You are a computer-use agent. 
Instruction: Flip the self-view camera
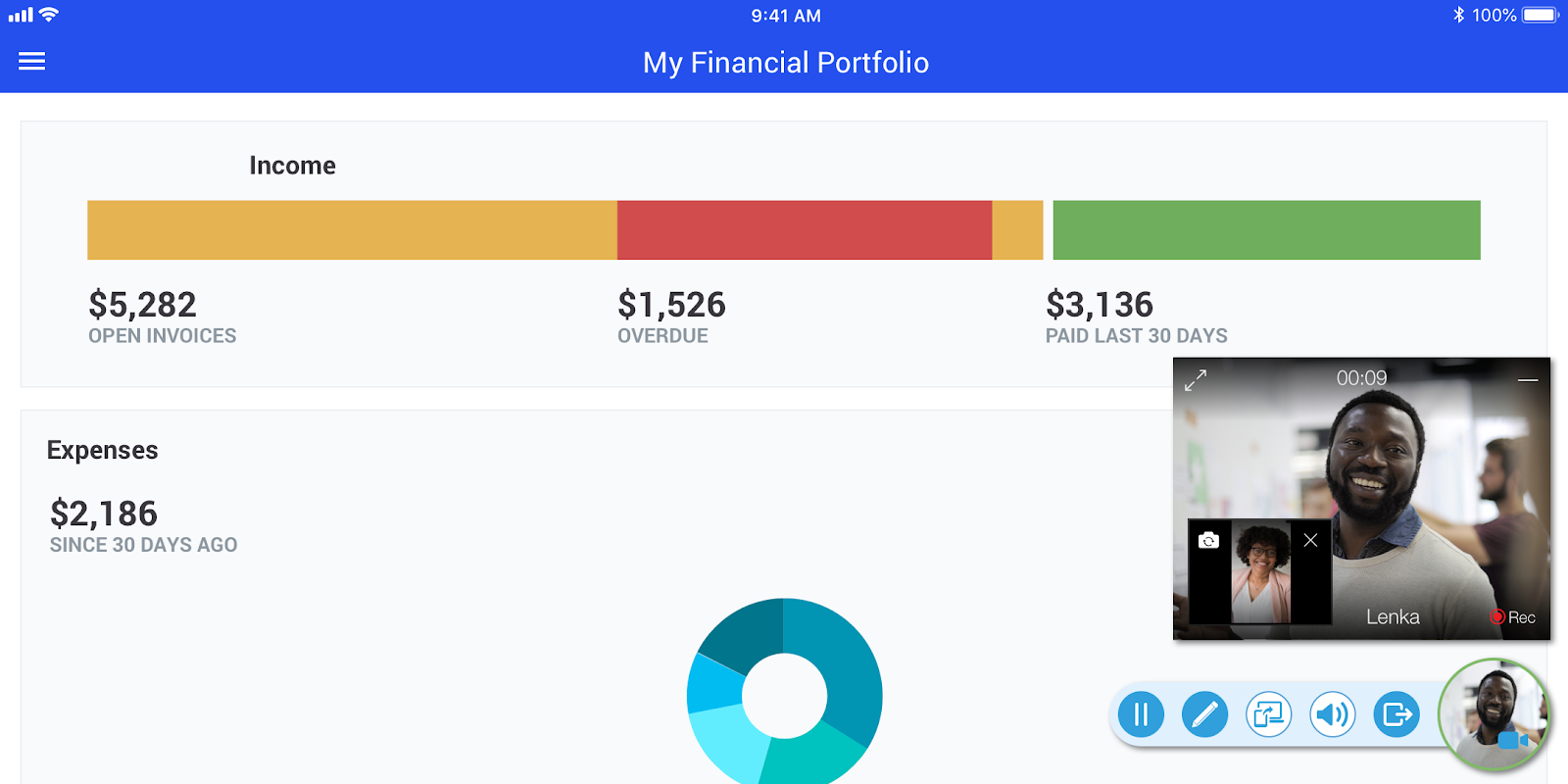click(x=1209, y=541)
